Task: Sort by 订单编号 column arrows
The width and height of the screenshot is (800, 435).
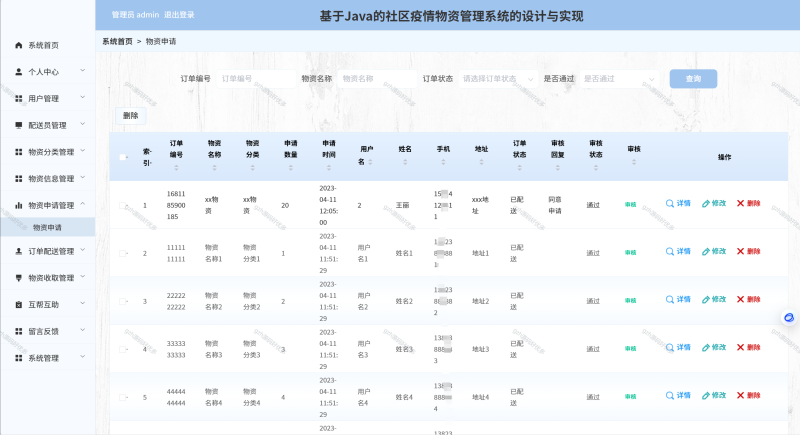Action: [x=177, y=167]
